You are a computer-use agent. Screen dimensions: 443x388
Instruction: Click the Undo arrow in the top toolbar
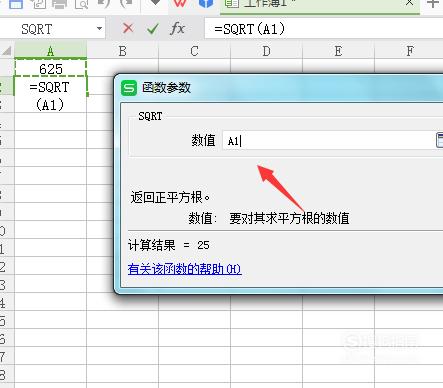pyautogui.click(x=104, y=4)
